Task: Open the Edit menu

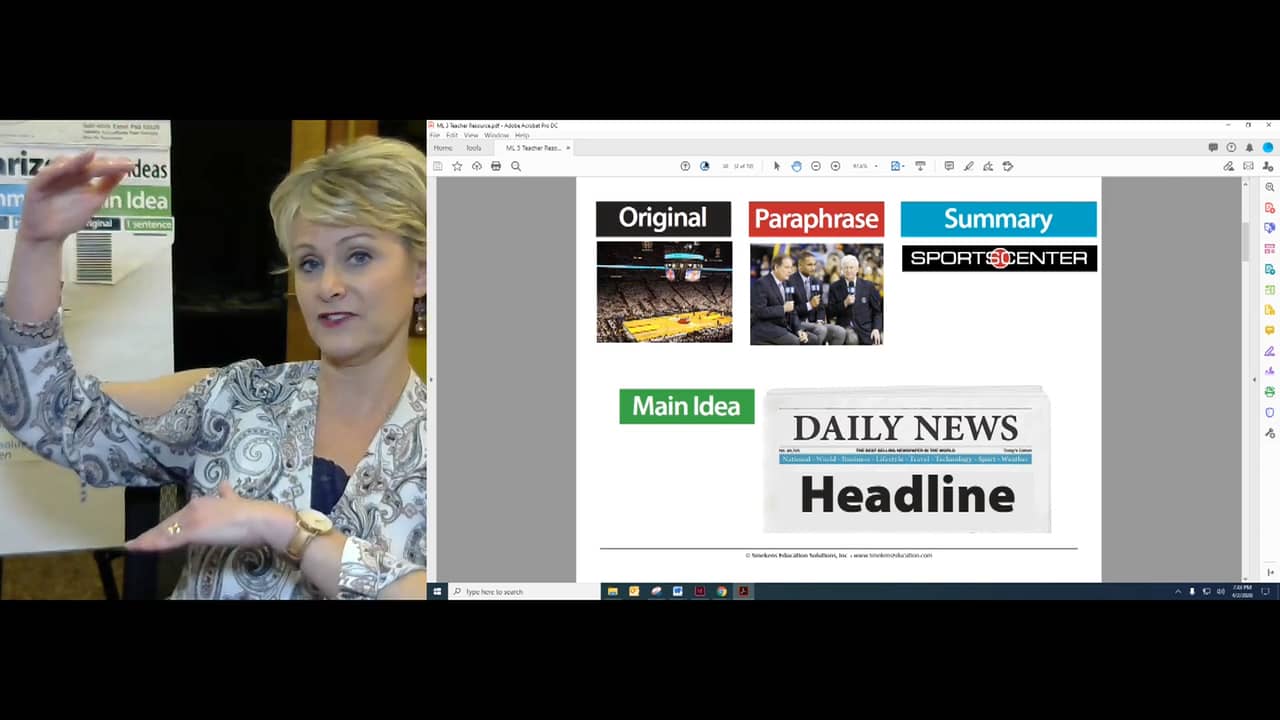Action: pos(452,135)
